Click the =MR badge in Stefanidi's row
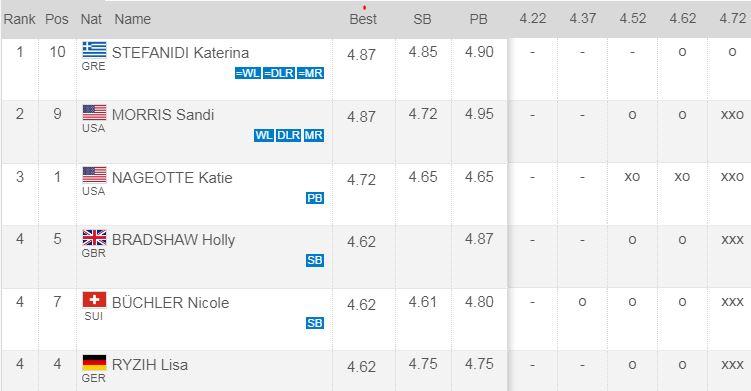 click(x=310, y=73)
